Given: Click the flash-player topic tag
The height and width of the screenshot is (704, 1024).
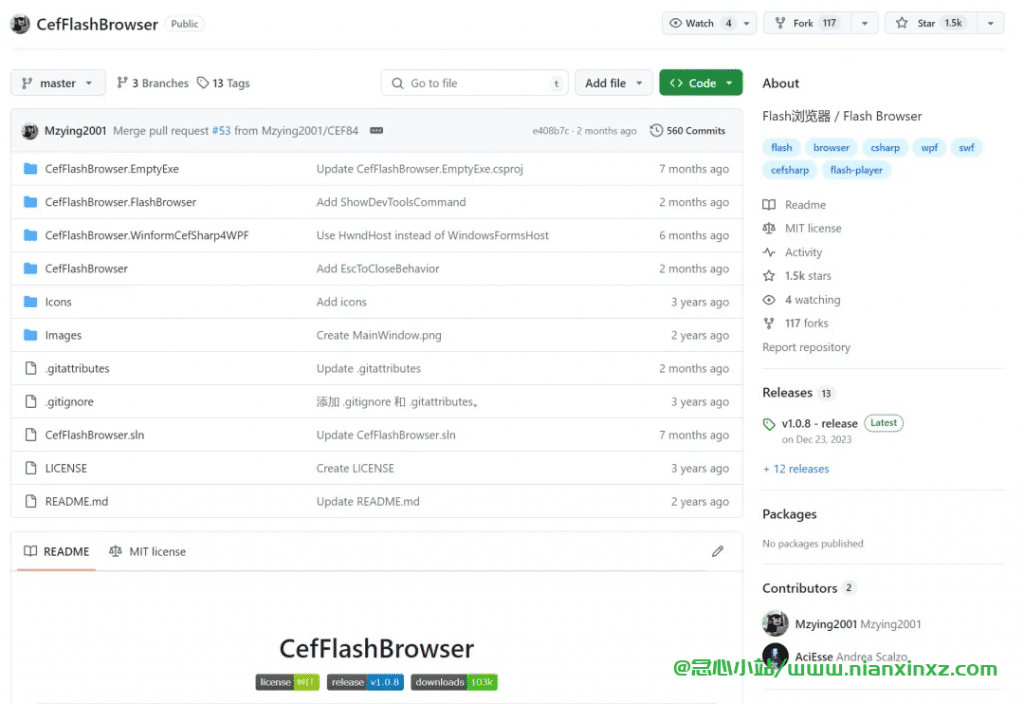Looking at the screenshot, I should [856, 170].
